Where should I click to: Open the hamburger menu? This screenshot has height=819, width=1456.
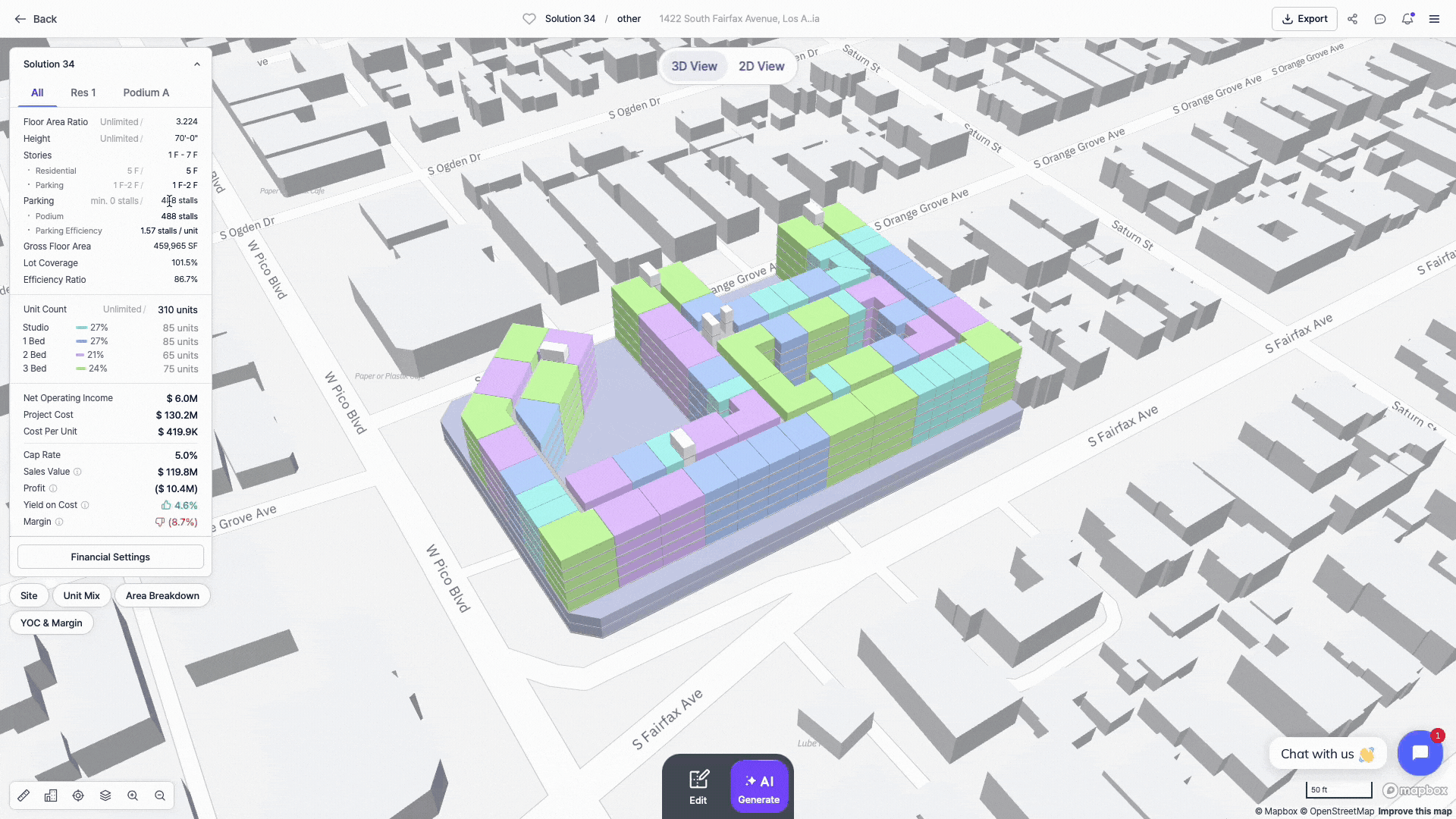1434,19
